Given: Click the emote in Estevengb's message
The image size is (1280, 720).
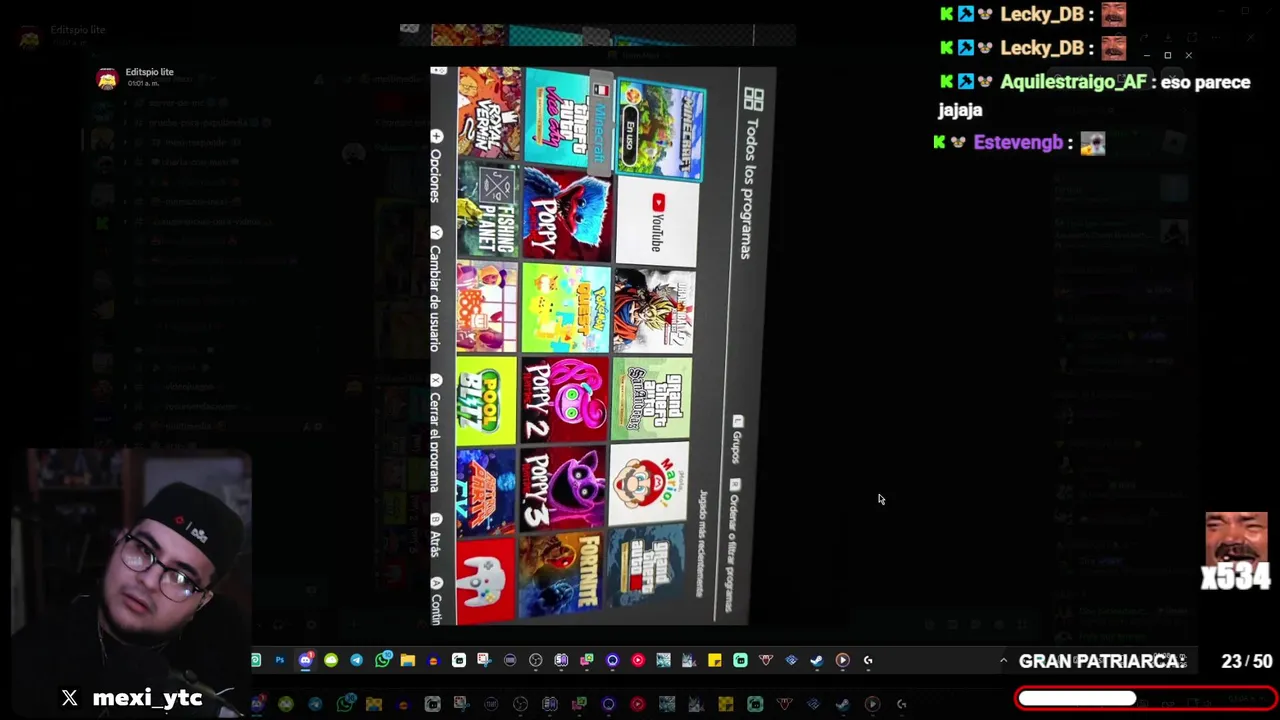Looking at the screenshot, I should pyautogui.click(x=1092, y=143).
